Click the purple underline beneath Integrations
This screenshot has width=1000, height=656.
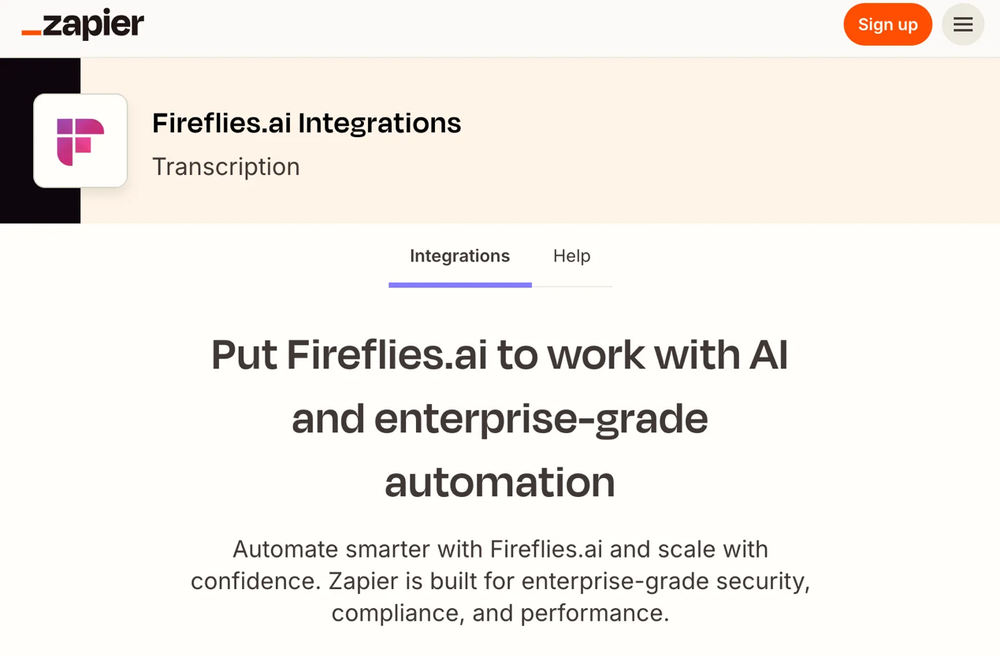(460, 285)
